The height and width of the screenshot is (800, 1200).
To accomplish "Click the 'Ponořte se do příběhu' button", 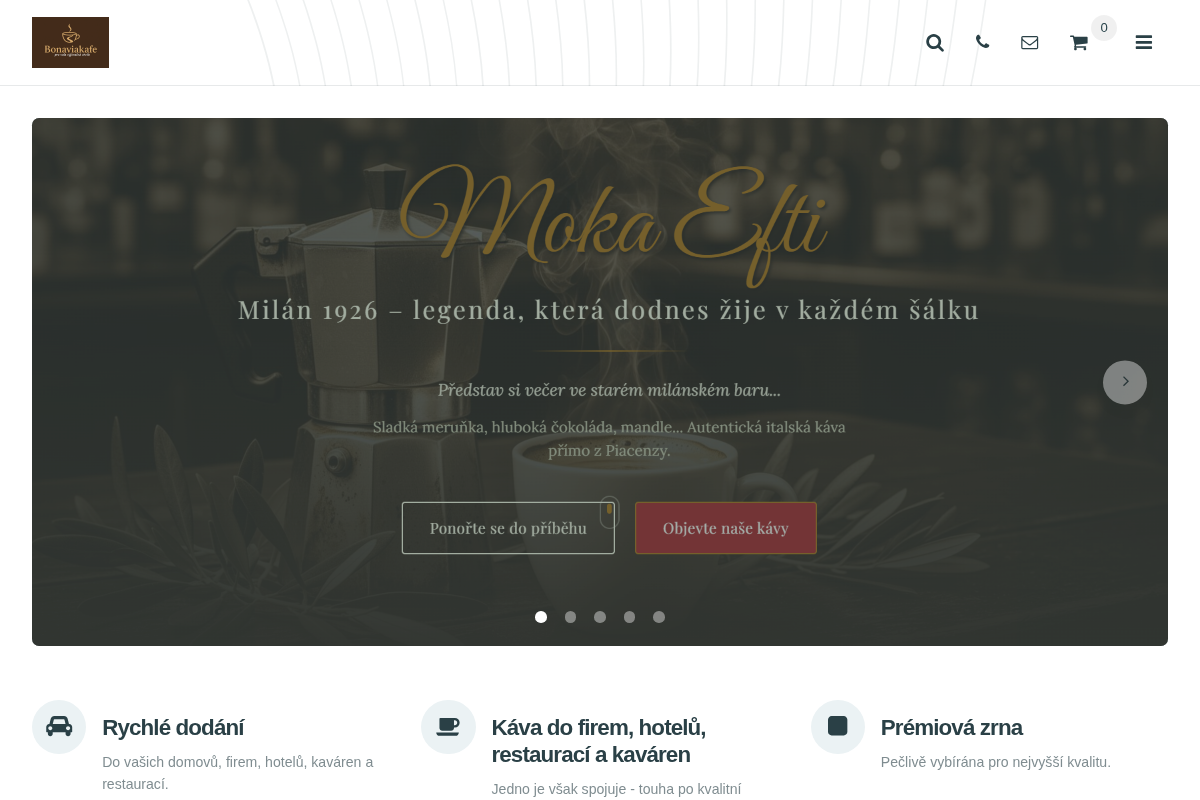I will coord(508,528).
